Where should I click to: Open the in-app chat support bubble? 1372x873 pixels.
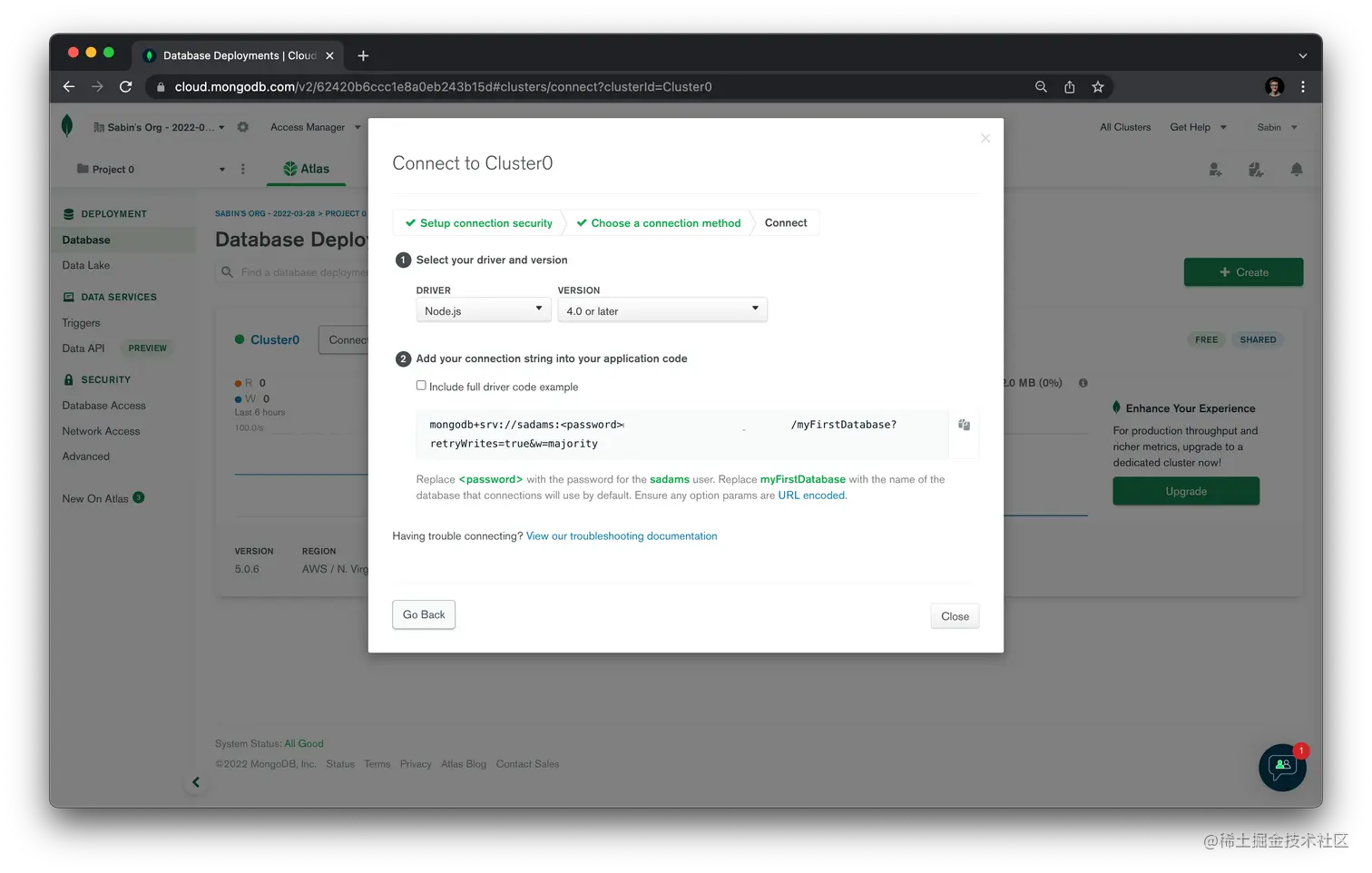pyautogui.click(x=1282, y=768)
